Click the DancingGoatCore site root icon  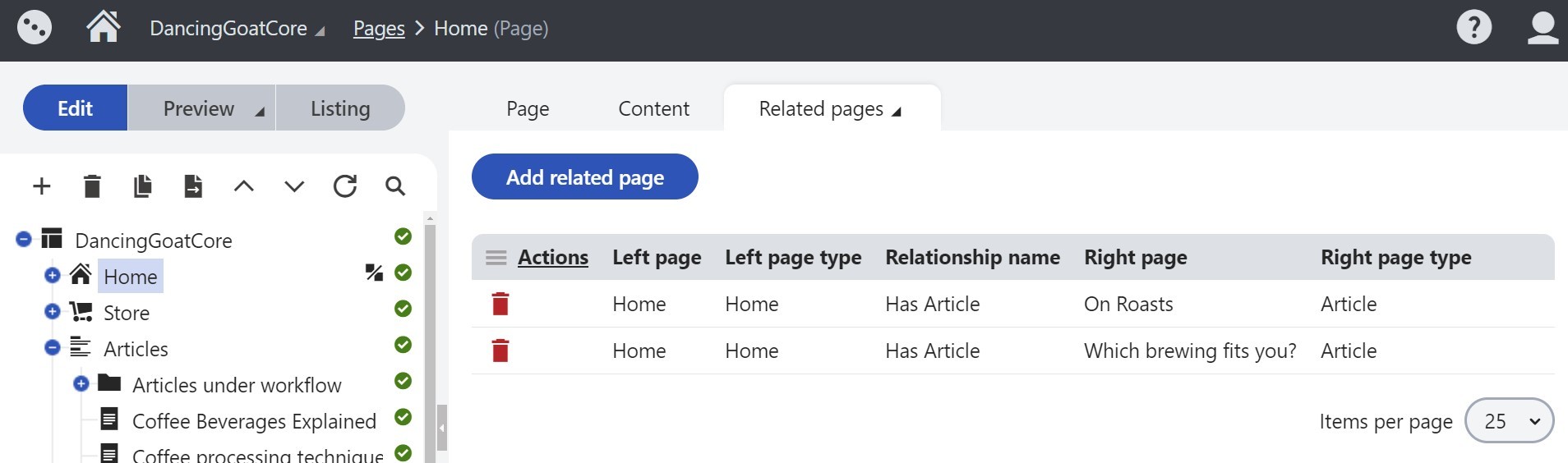point(52,238)
